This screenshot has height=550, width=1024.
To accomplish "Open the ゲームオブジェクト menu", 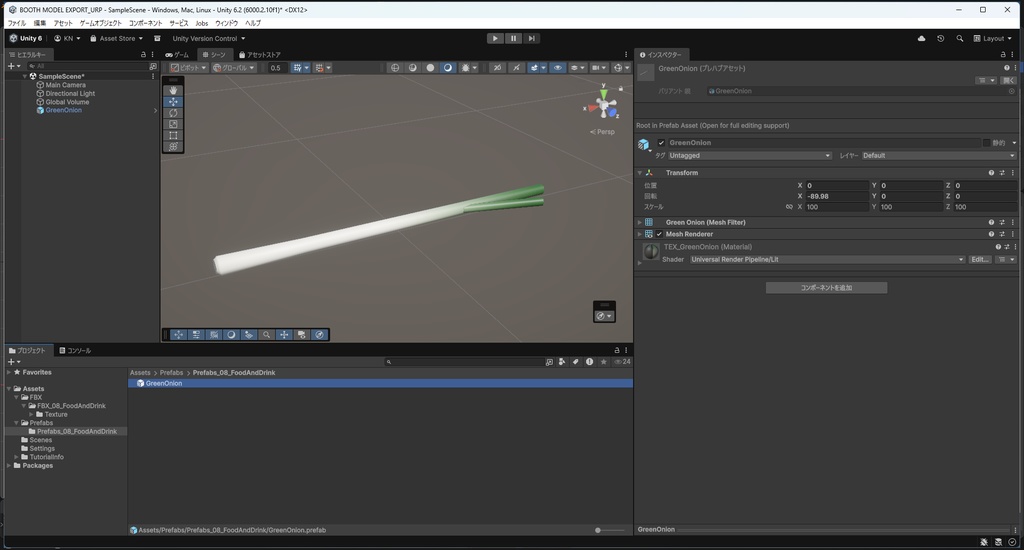I will 101,23.
